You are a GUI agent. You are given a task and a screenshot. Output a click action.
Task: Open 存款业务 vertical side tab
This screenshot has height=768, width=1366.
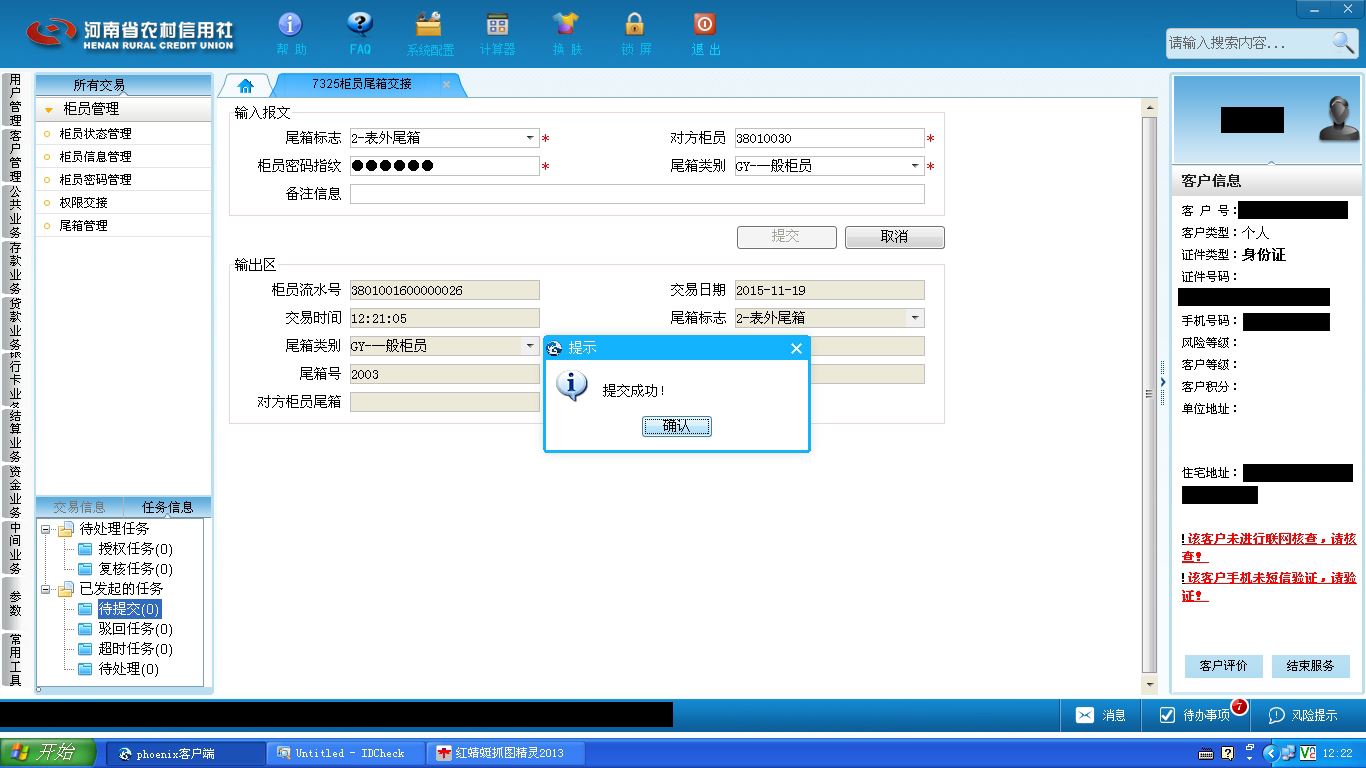[x=15, y=268]
